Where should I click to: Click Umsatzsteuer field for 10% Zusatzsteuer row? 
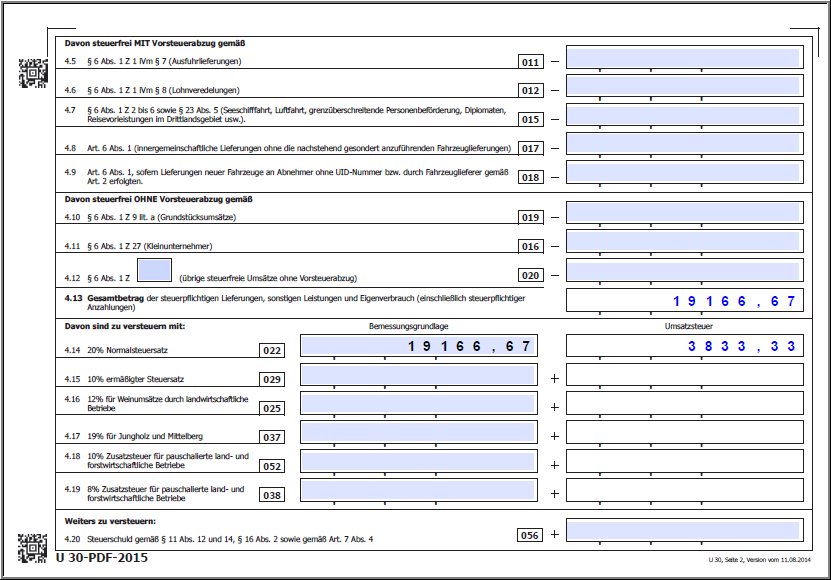click(x=684, y=461)
